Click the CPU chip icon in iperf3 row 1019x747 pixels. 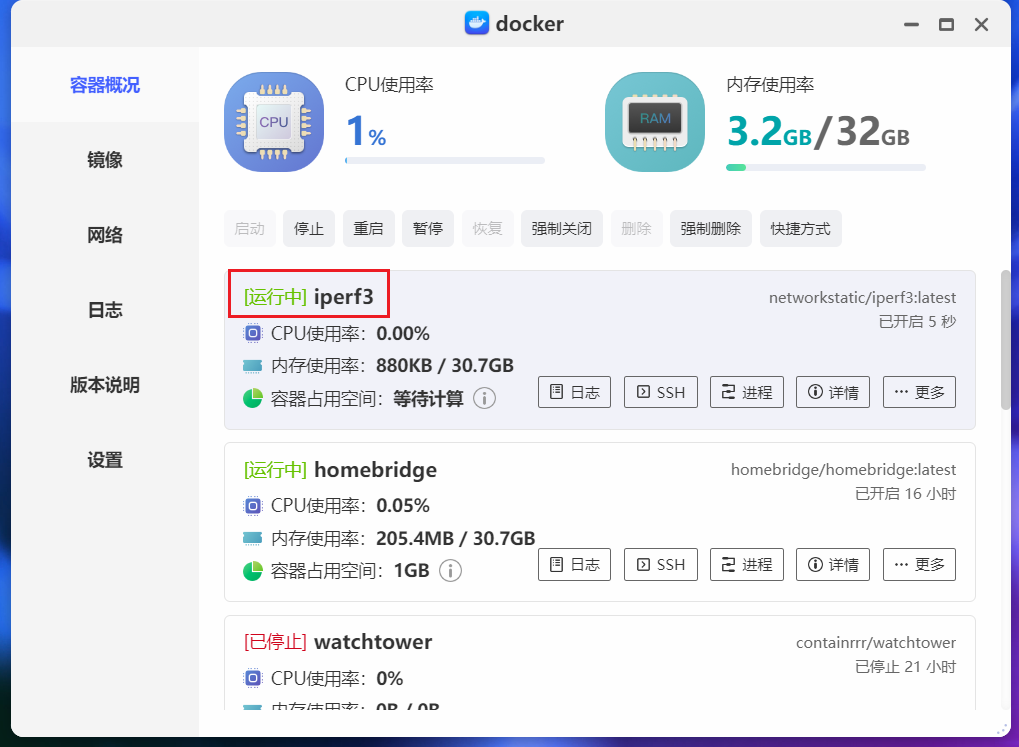point(253,334)
